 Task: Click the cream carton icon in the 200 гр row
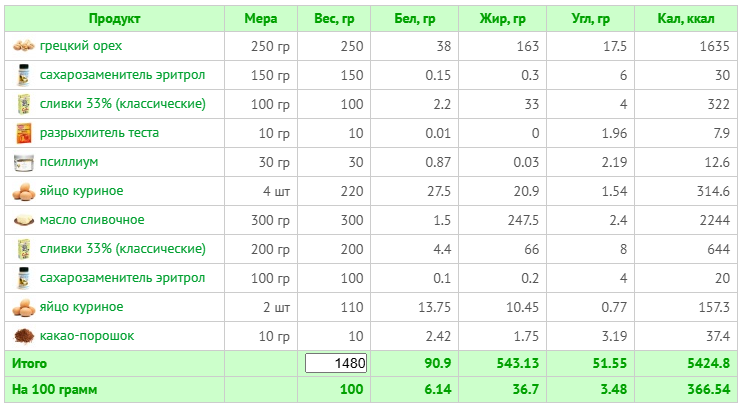[24, 249]
